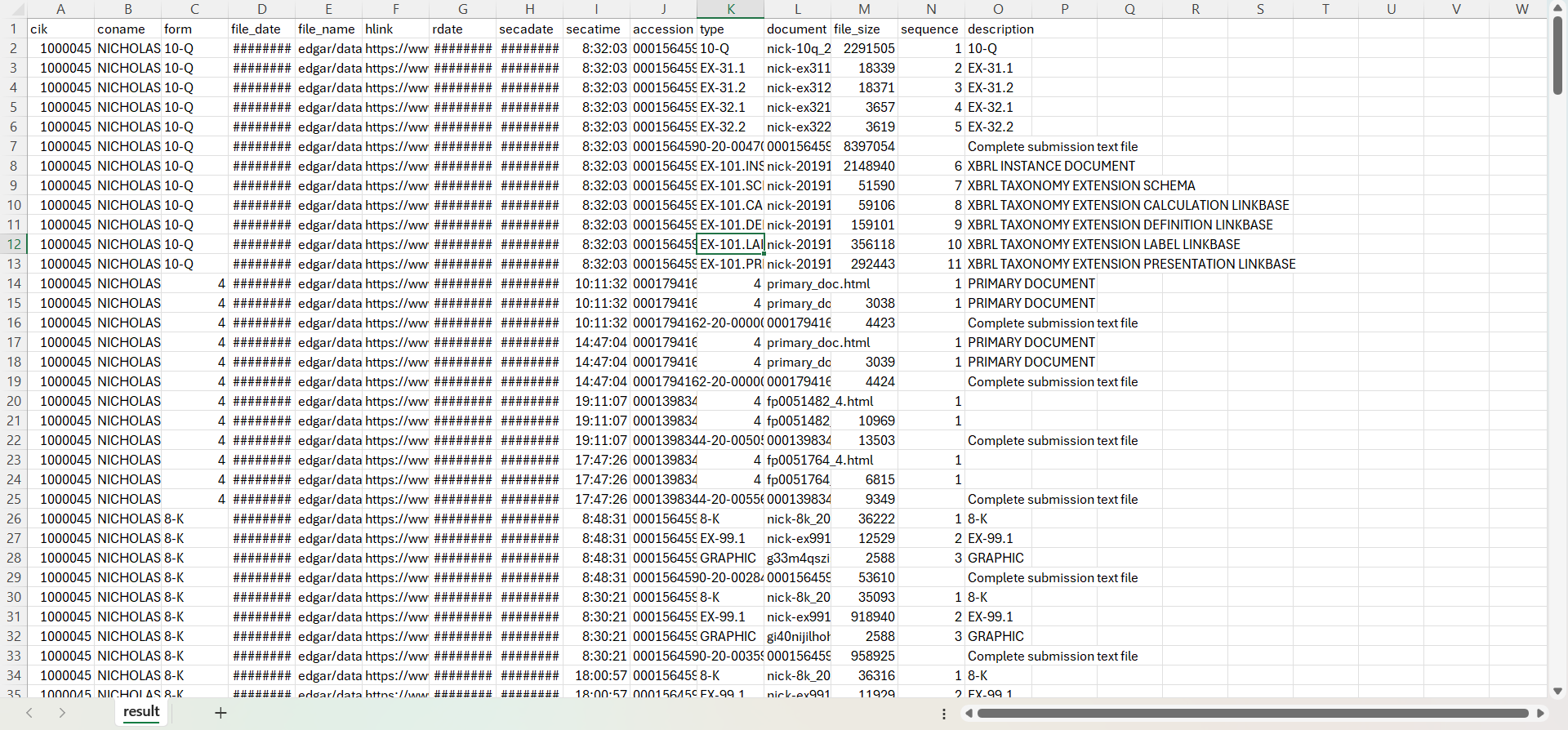Click vertical scrollbar down arrow
The height and width of the screenshot is (730, 1568).
coord(1557,691)
